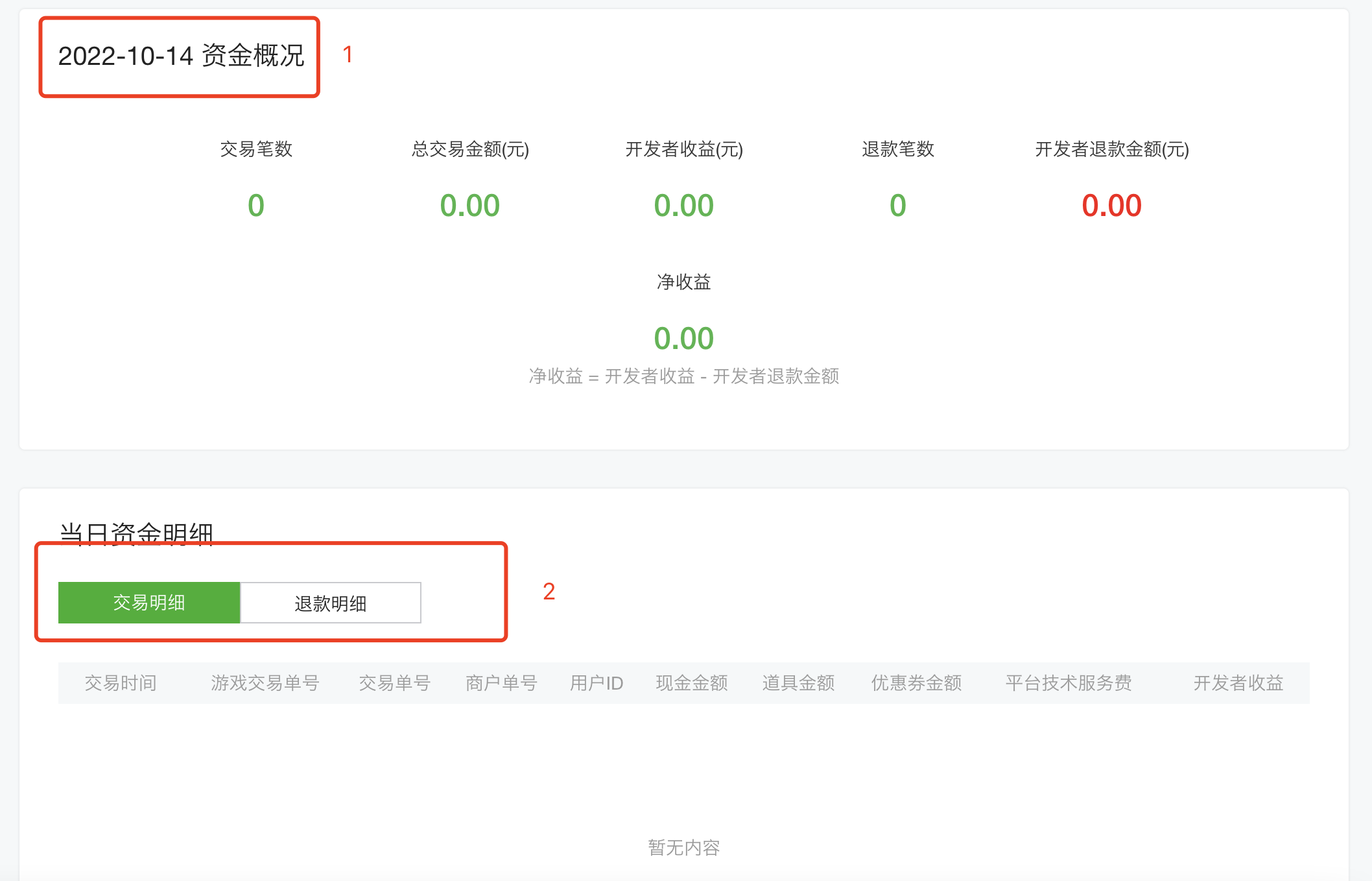1372x881 pixels.
Task: Click the 游戏交易单号 column header
Action: pos(265,683)
